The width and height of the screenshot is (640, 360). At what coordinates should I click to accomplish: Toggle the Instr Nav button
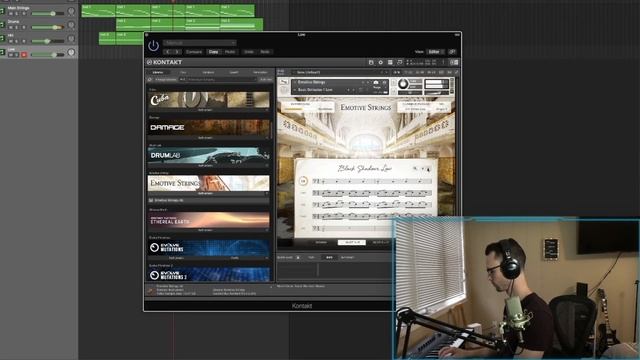(266, 80)
